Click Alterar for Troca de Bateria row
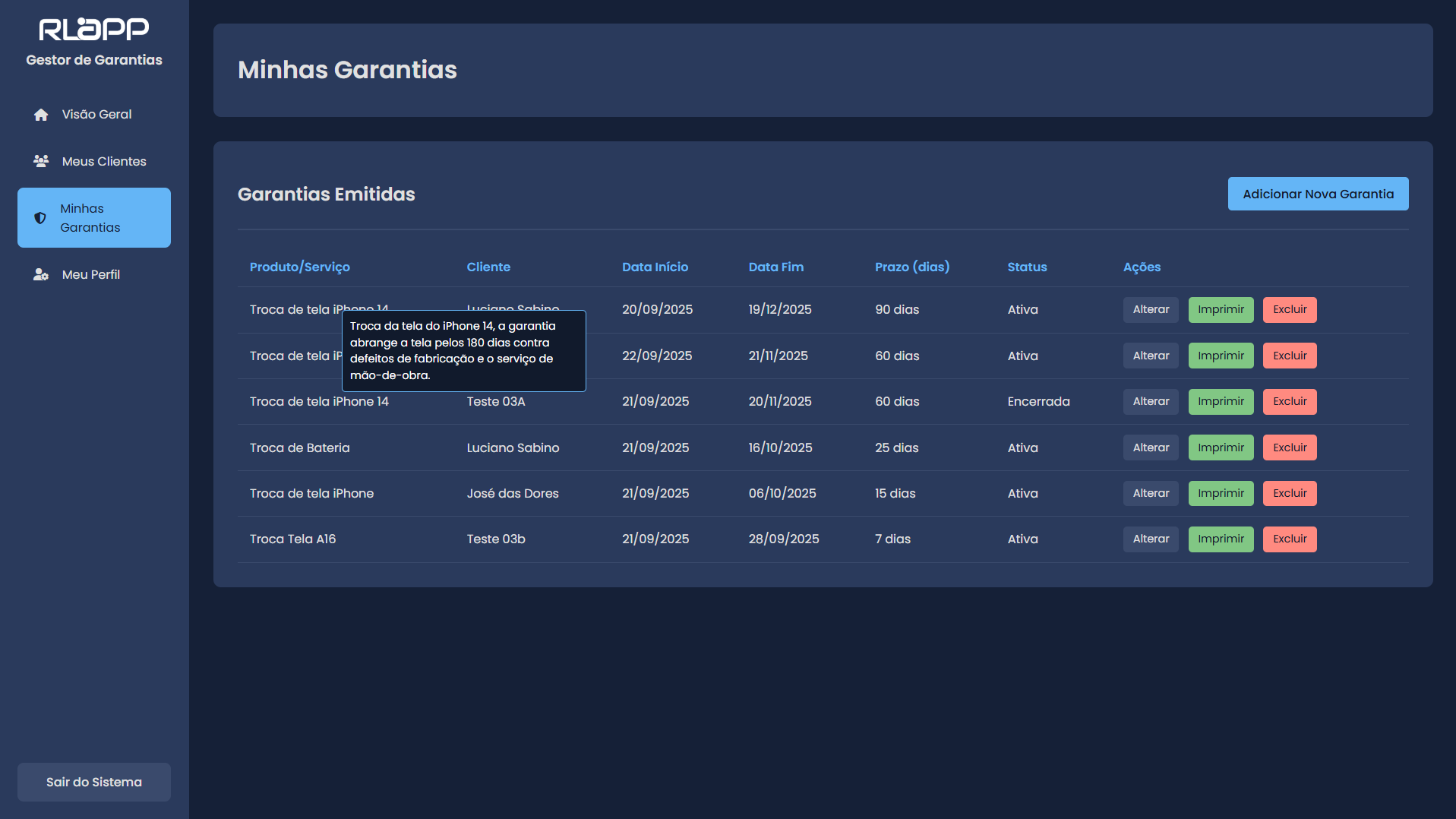This screenshot has width=1456, height=819. 1151,447
